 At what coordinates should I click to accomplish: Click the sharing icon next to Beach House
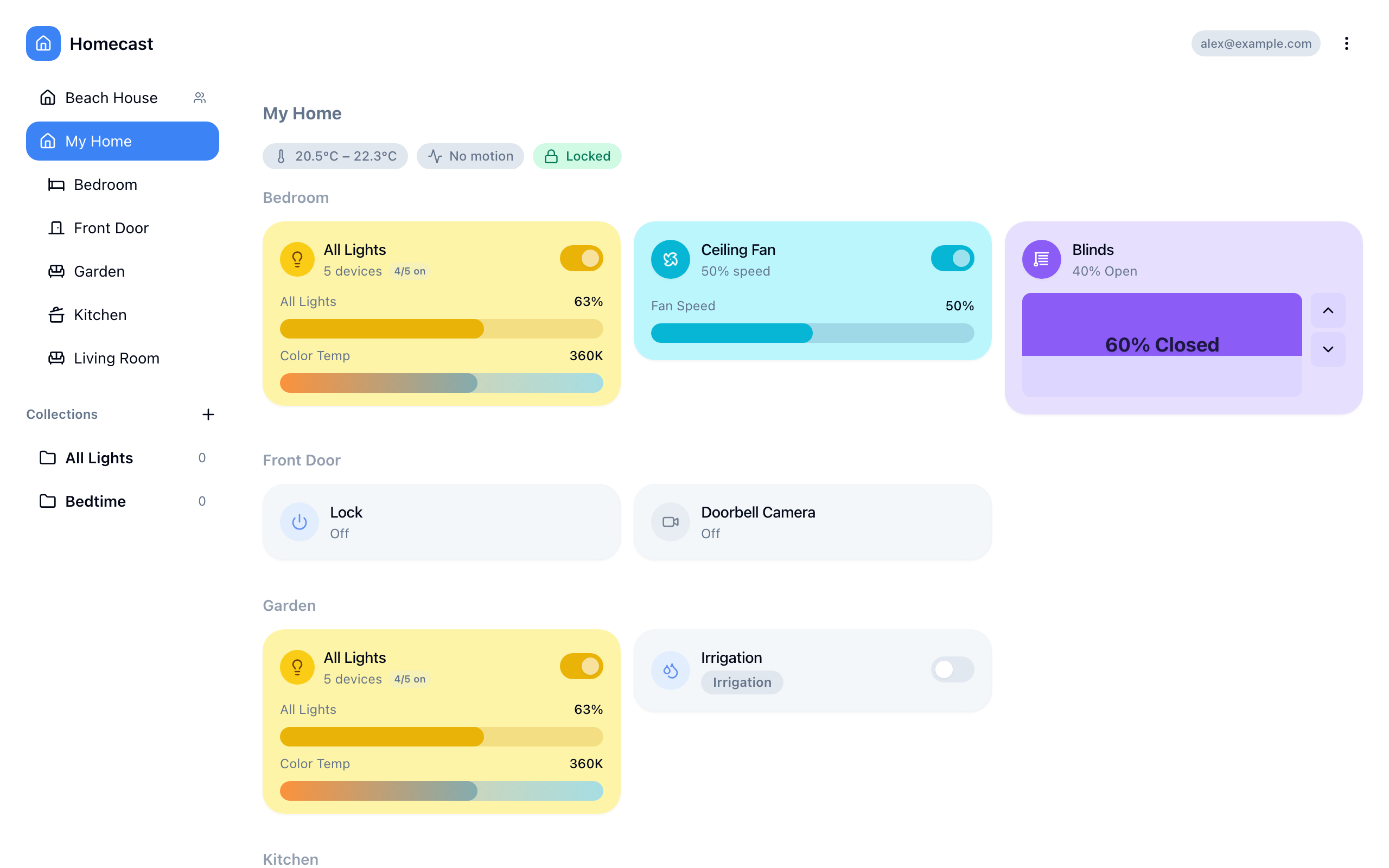tap(199, 97)
